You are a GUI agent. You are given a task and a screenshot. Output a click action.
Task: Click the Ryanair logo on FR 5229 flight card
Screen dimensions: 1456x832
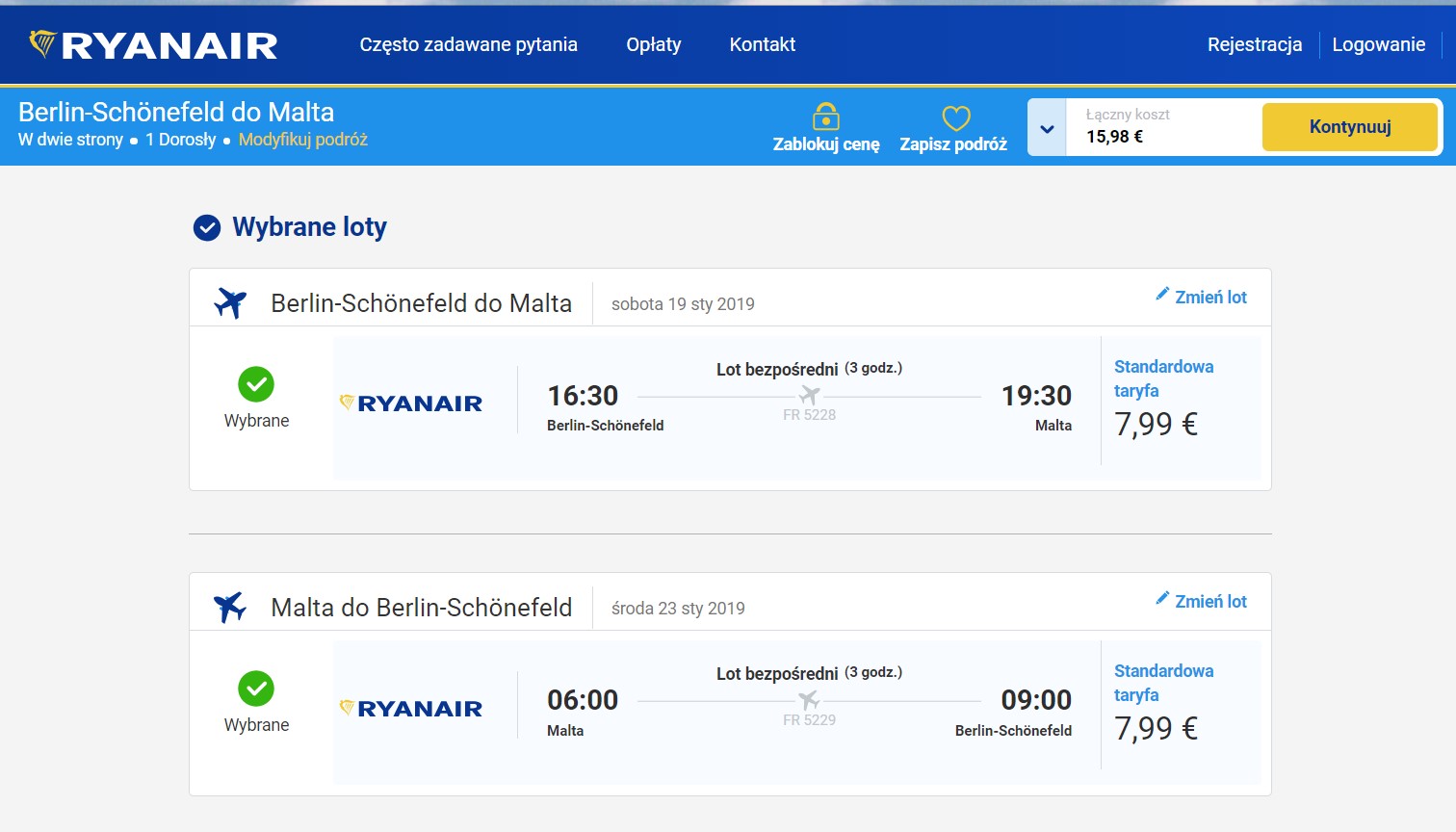tap(411, 709)
